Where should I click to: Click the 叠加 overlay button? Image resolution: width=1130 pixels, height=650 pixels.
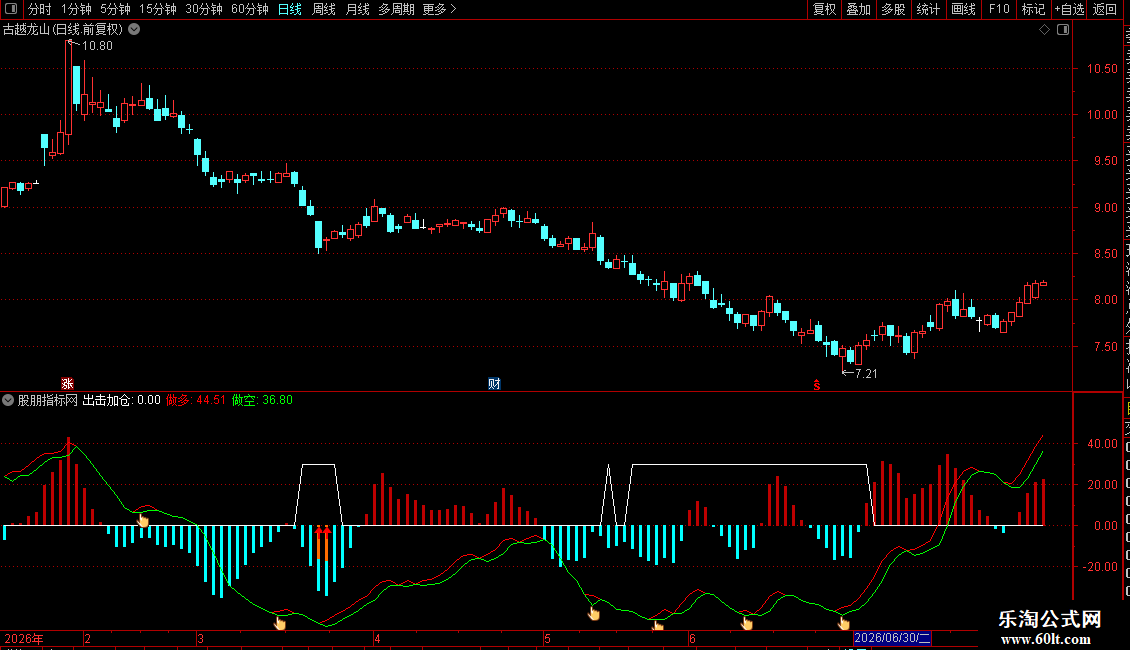(x=859, y=9)
